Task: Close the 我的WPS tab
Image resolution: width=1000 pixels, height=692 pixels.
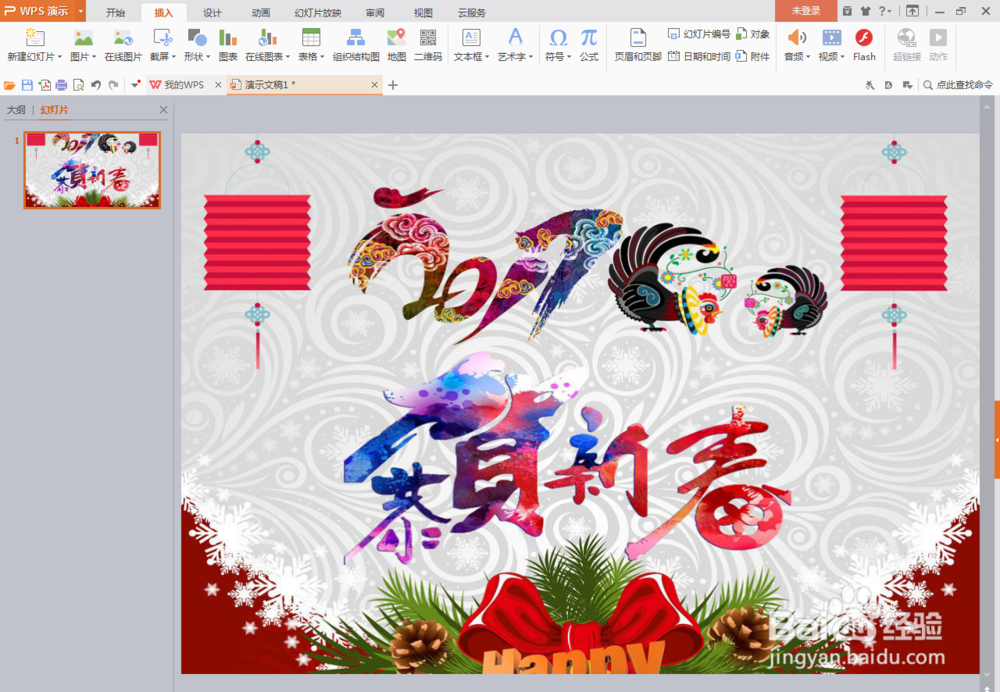Action: (218, 85)
